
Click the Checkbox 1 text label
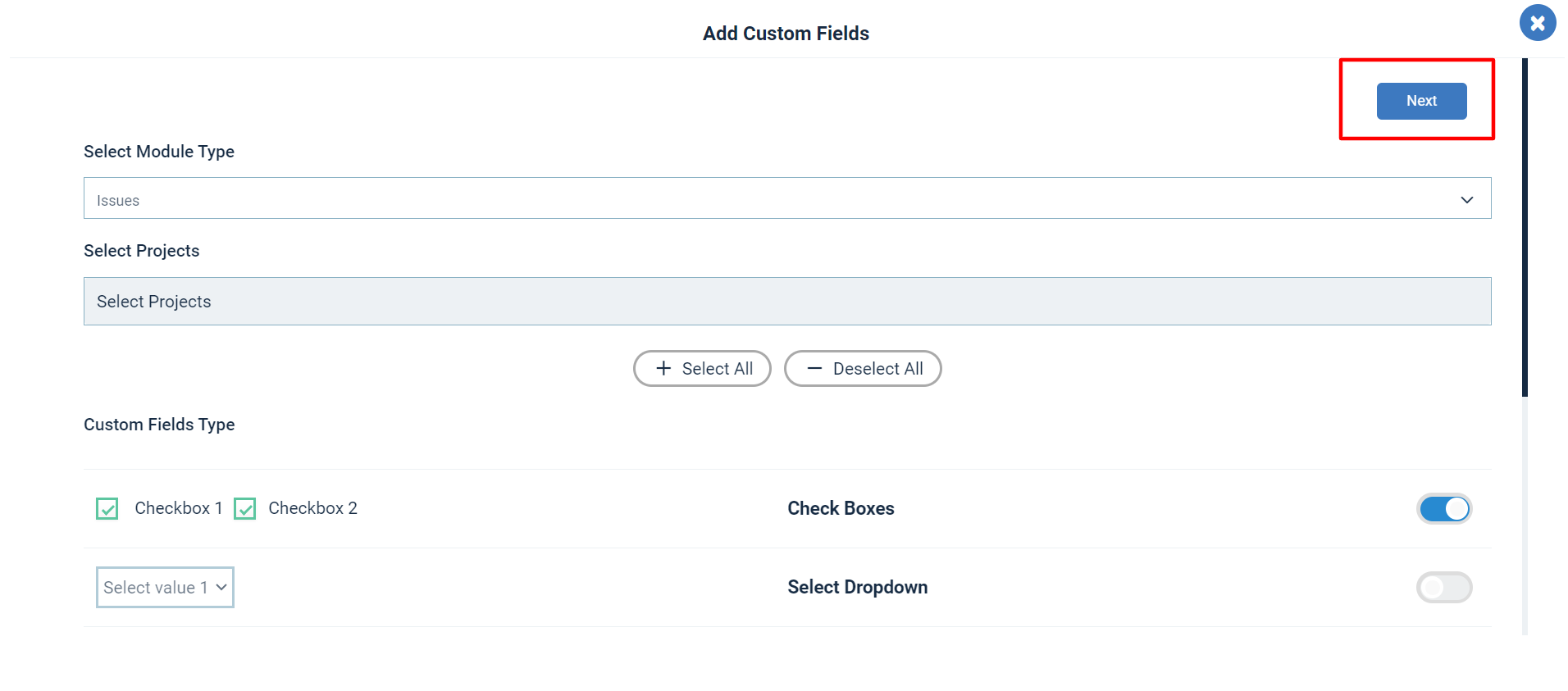tap(179, 508)
